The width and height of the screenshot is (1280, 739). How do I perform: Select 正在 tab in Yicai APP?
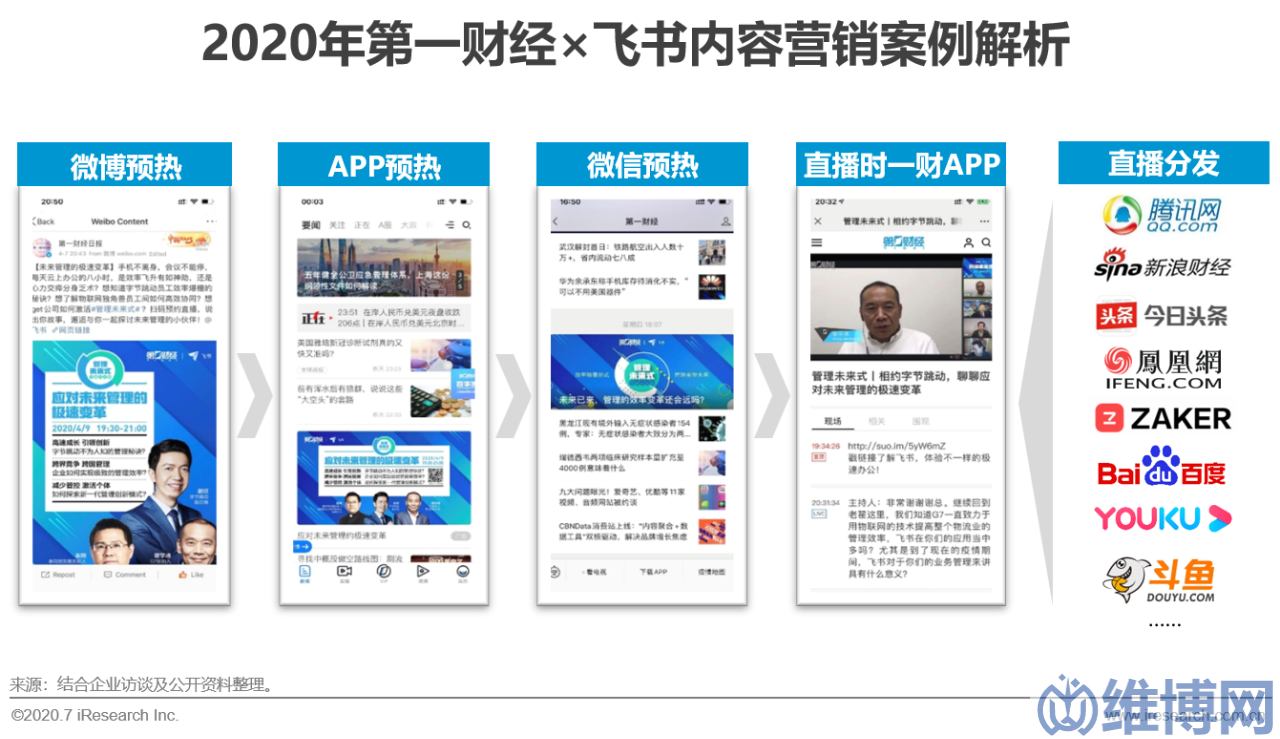click(362, 226)
